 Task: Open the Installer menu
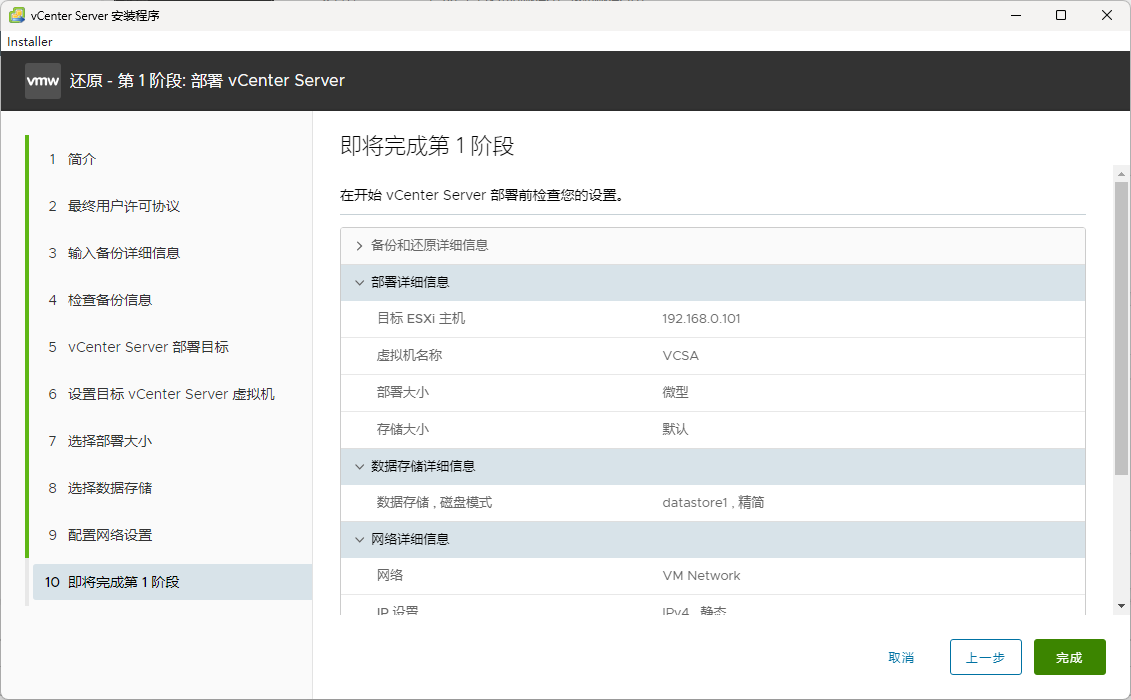[30, 42]
